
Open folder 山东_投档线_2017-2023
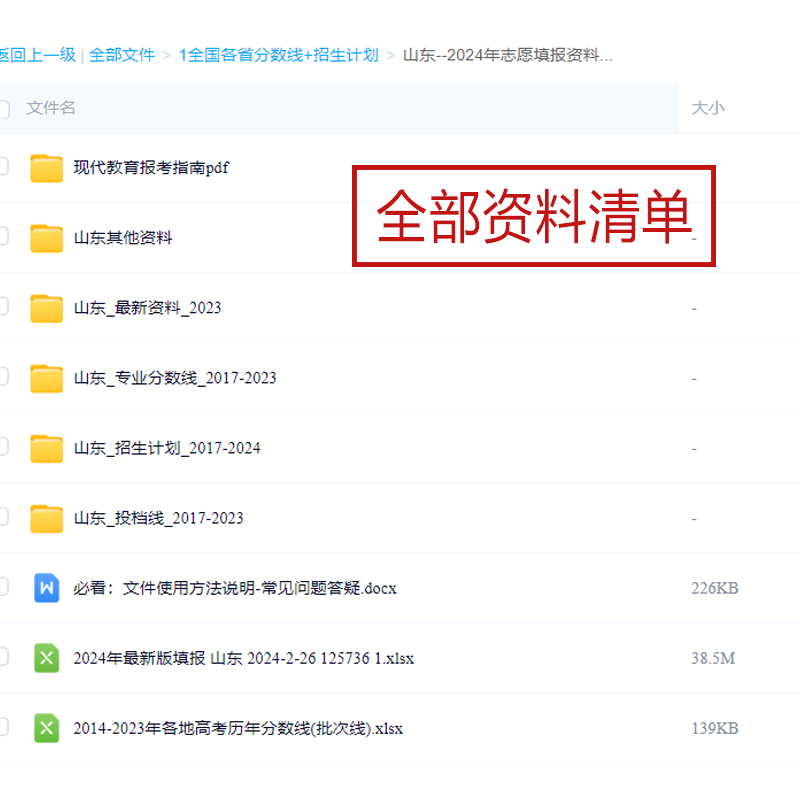point(158,518)
